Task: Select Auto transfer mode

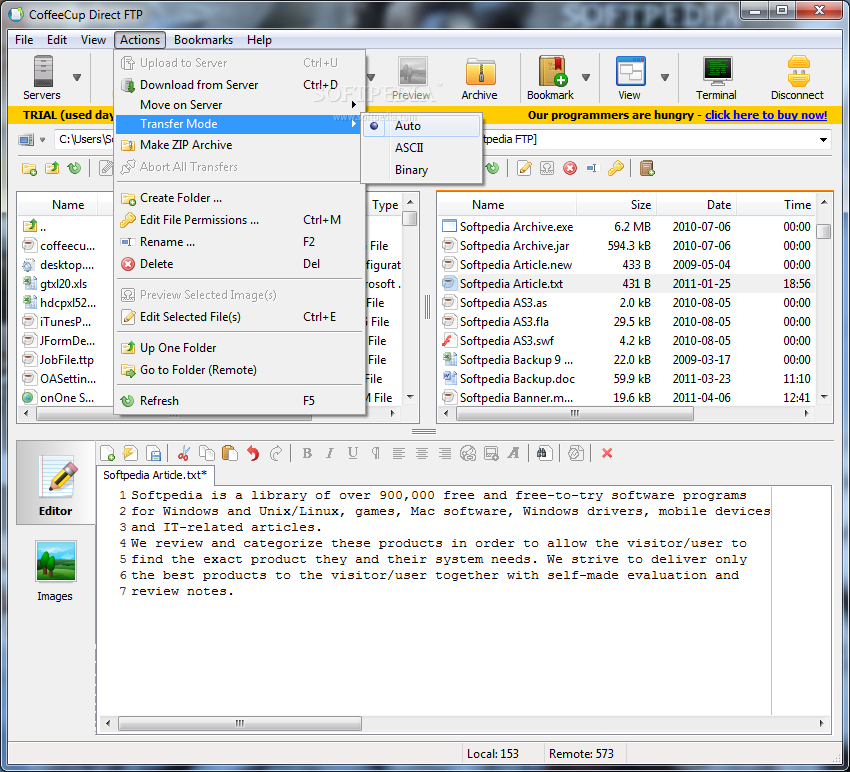Action: click(x=422, y=126)
